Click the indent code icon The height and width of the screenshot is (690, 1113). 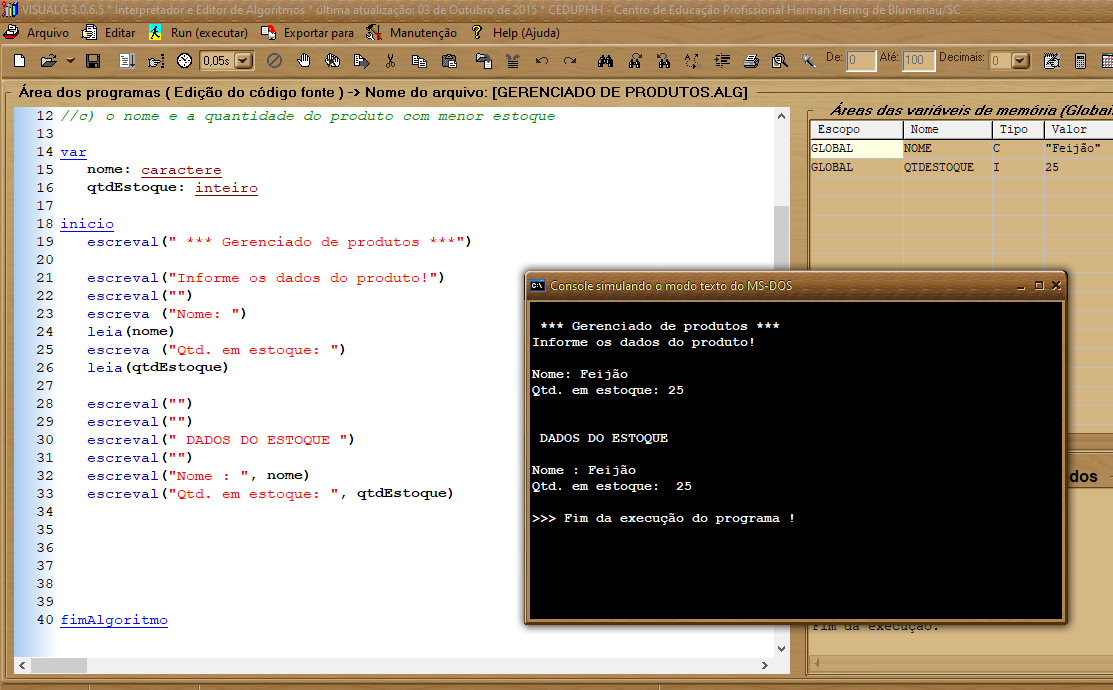click(723, 61)
